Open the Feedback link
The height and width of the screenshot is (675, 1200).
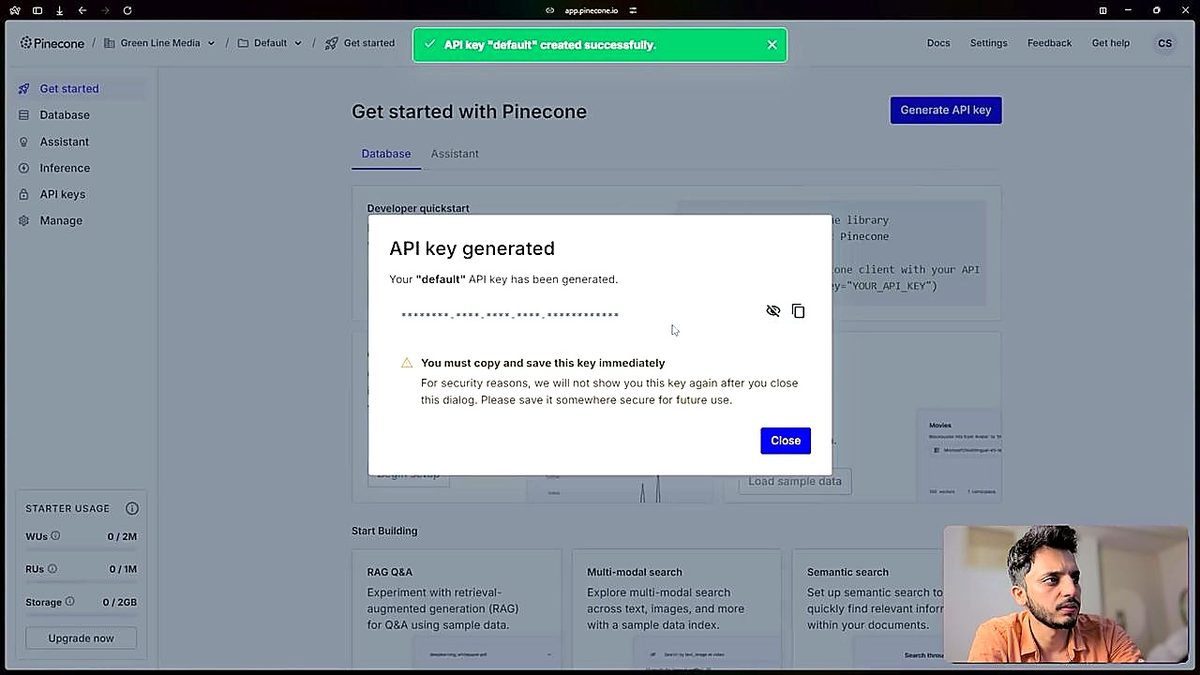click(1049, 43)
